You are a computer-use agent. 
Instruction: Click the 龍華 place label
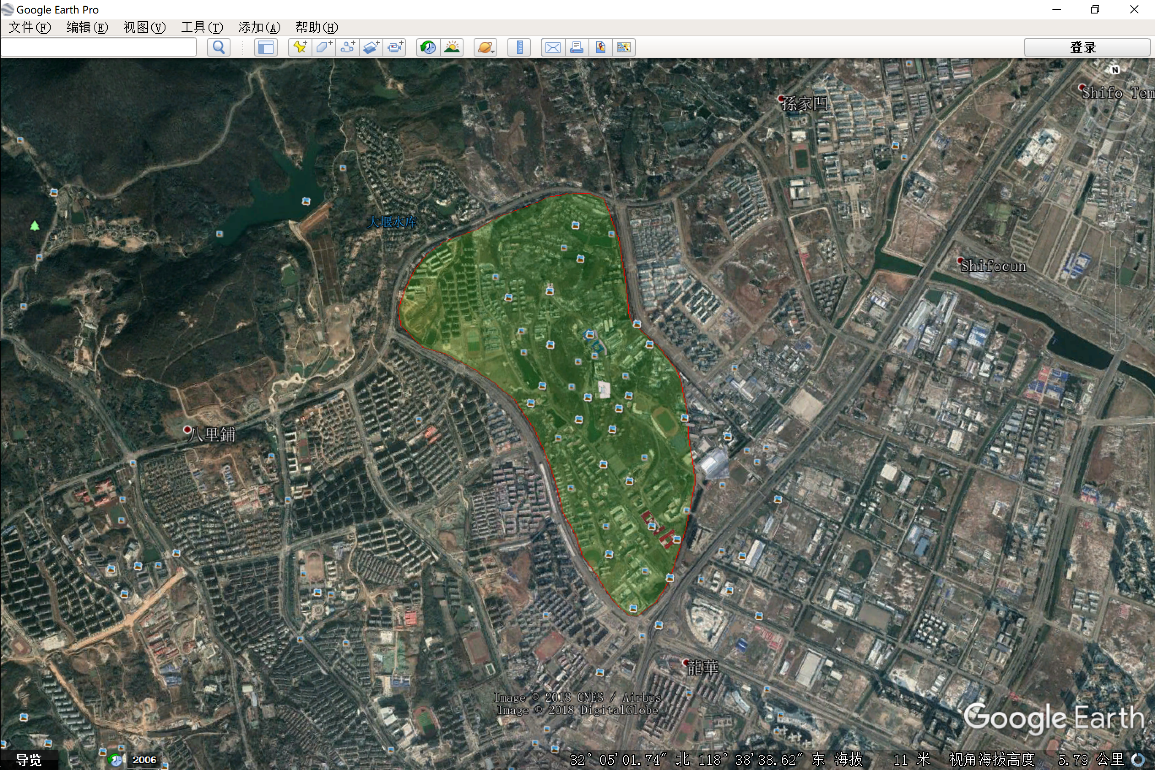[x=701, y=667]
